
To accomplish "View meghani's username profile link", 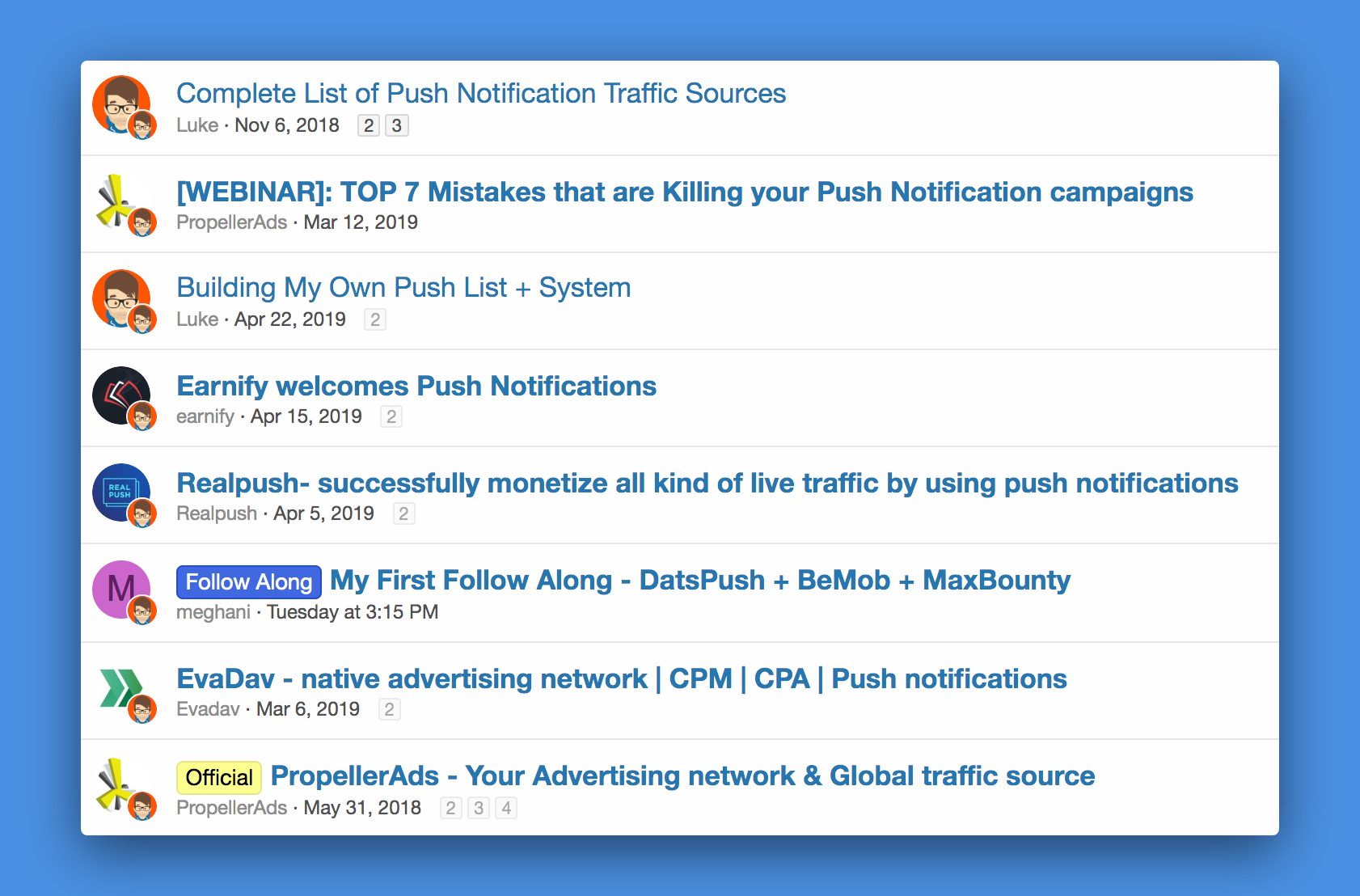I will point(213,612).
